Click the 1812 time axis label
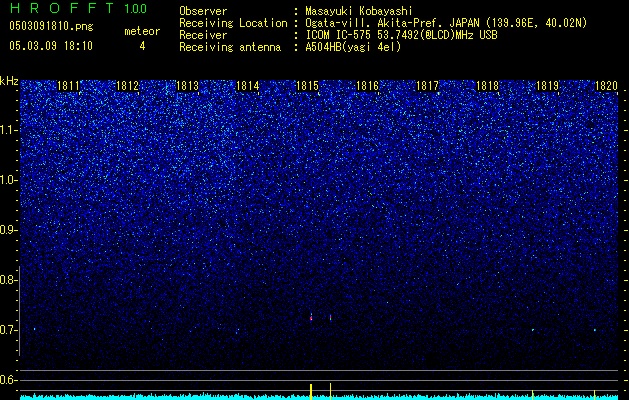The width and height of the screenshot is (629, 400). pos(128,86)
